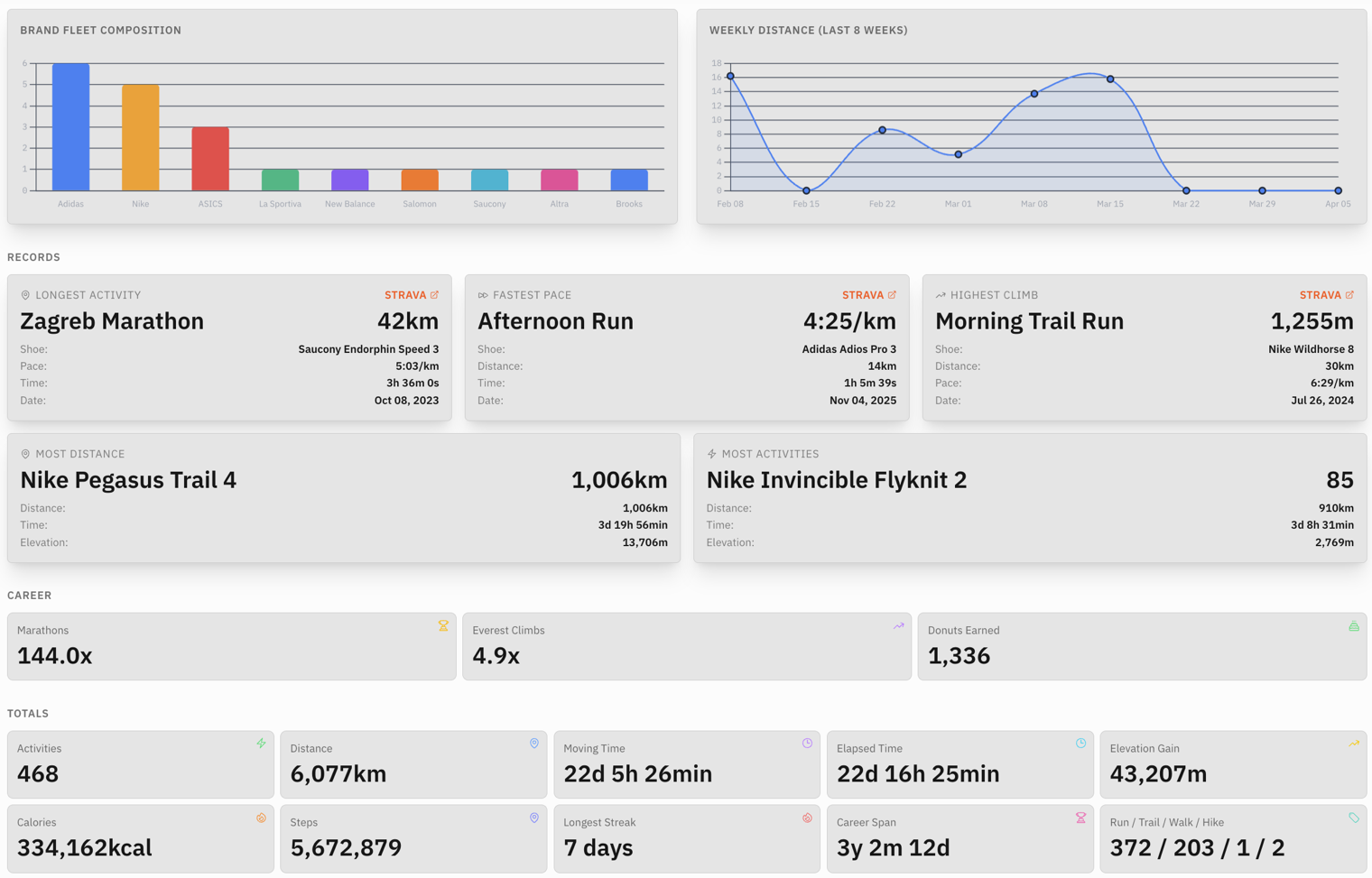Image resolution: width=1372 pixels, height=878 pixels.
Task: Click the Donuts Earned icon
Action: (x=1354, y=625)
